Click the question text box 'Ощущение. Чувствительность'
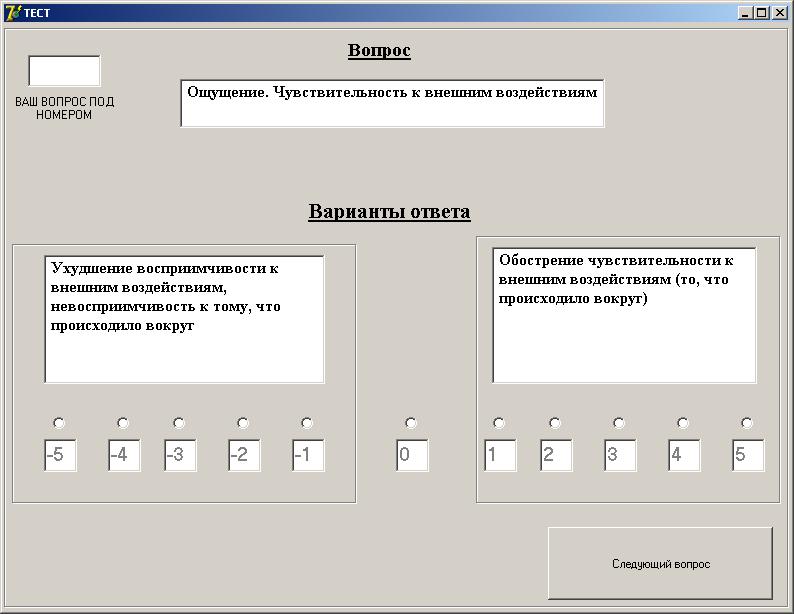This screenshot has height=614, width=794. [x=392, y=103]
